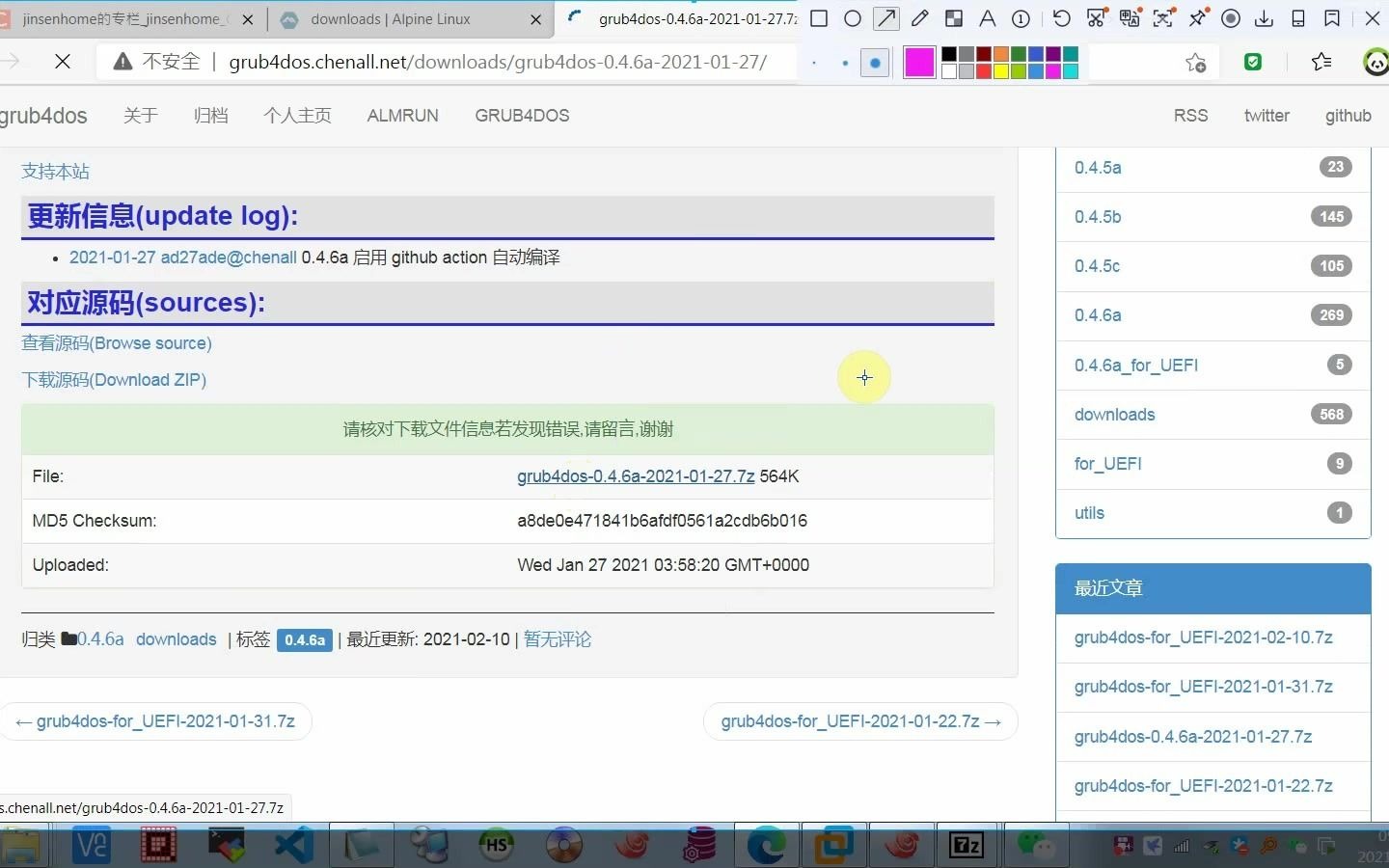Click the green shield extension icon

(1253, 62)
